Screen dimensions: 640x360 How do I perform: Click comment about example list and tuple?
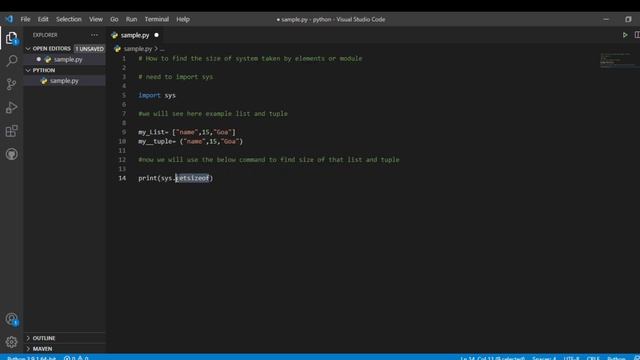click(x=213, y=113)
